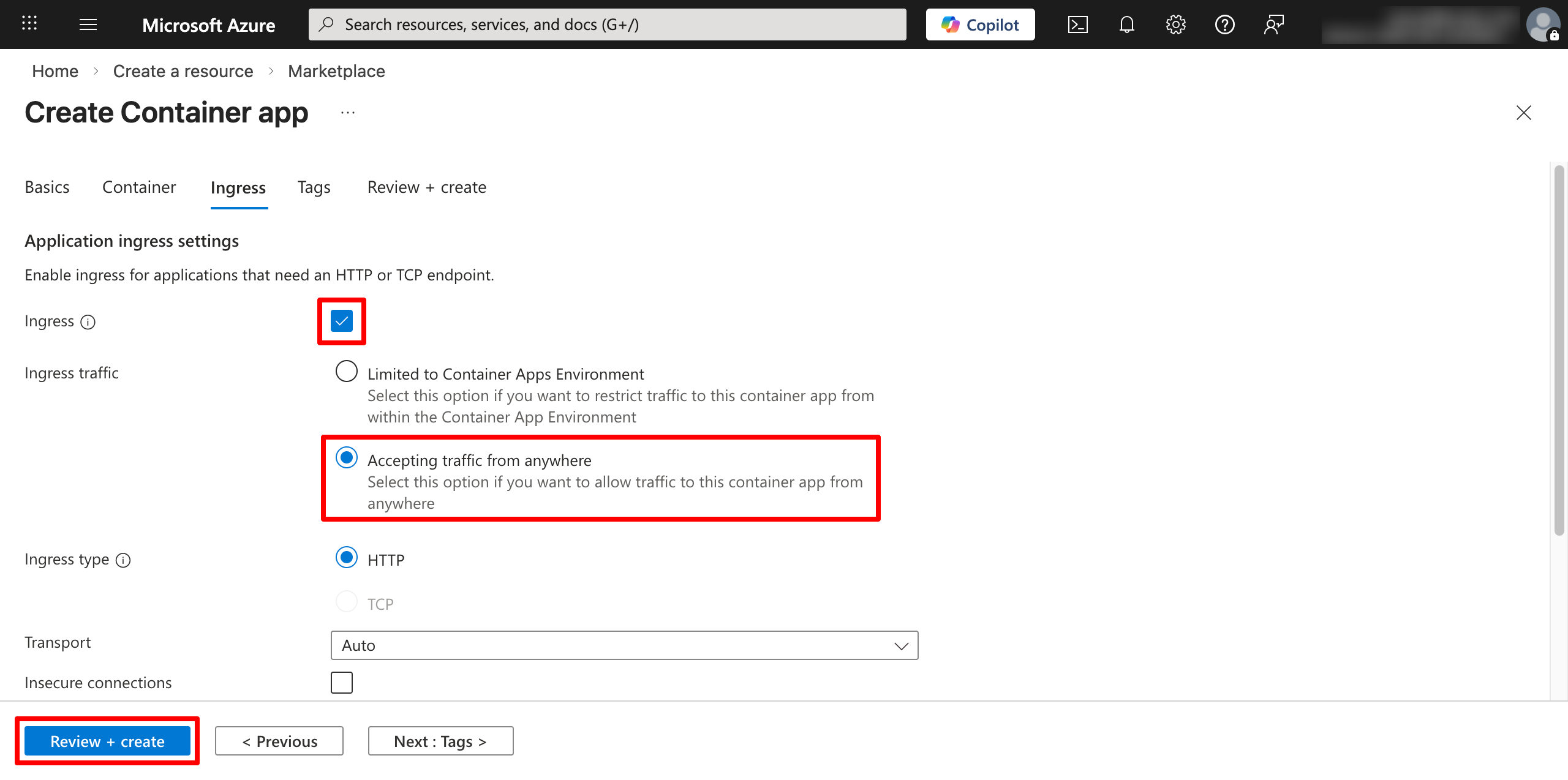The width and height of the screenshot is (1568, 780).
Task: Click the Review + create button
Action: tap(107, 741)
